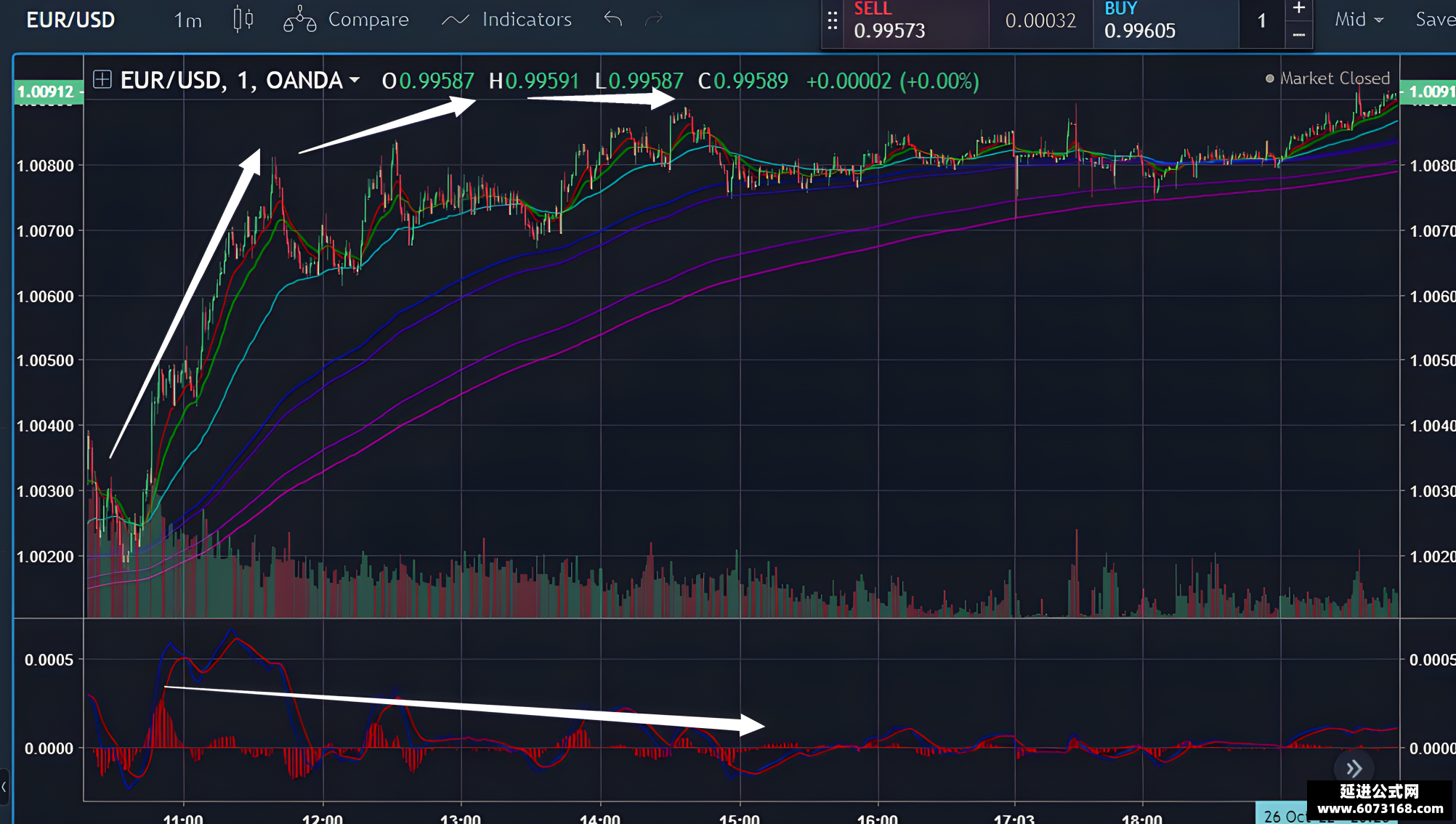Click the EUR/USD symbol name
This screenshot has height=824, width=1456.
[x=70, y=20]
